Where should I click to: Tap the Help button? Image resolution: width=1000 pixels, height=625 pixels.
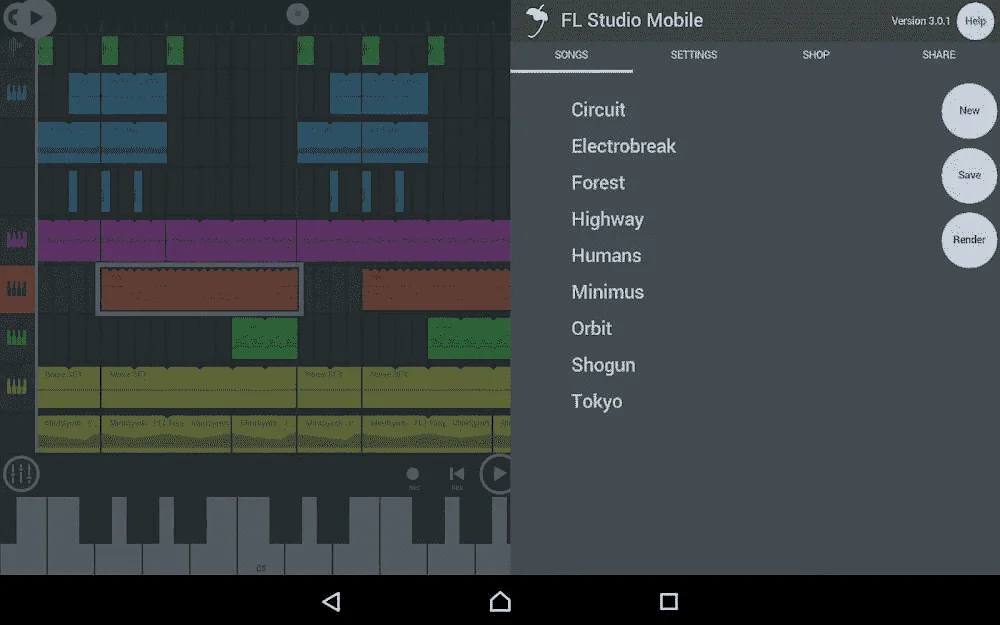pyautogui.click(x=975, y=21)
